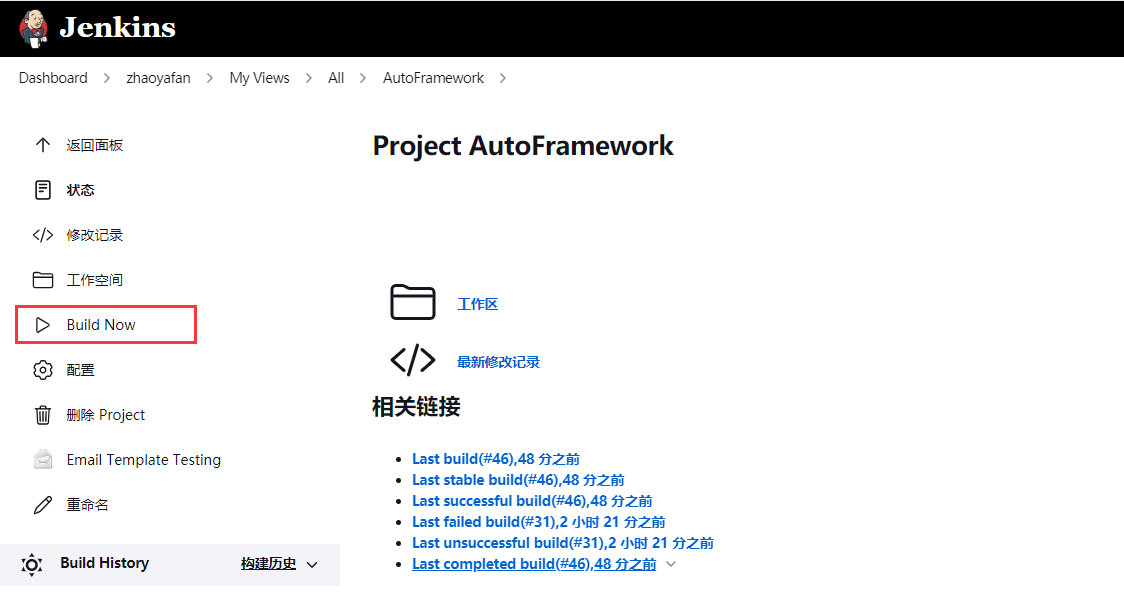Screen dimensions: 1124x593
Task: Open the Last build (#46) link
Action: tap(496, 459)
